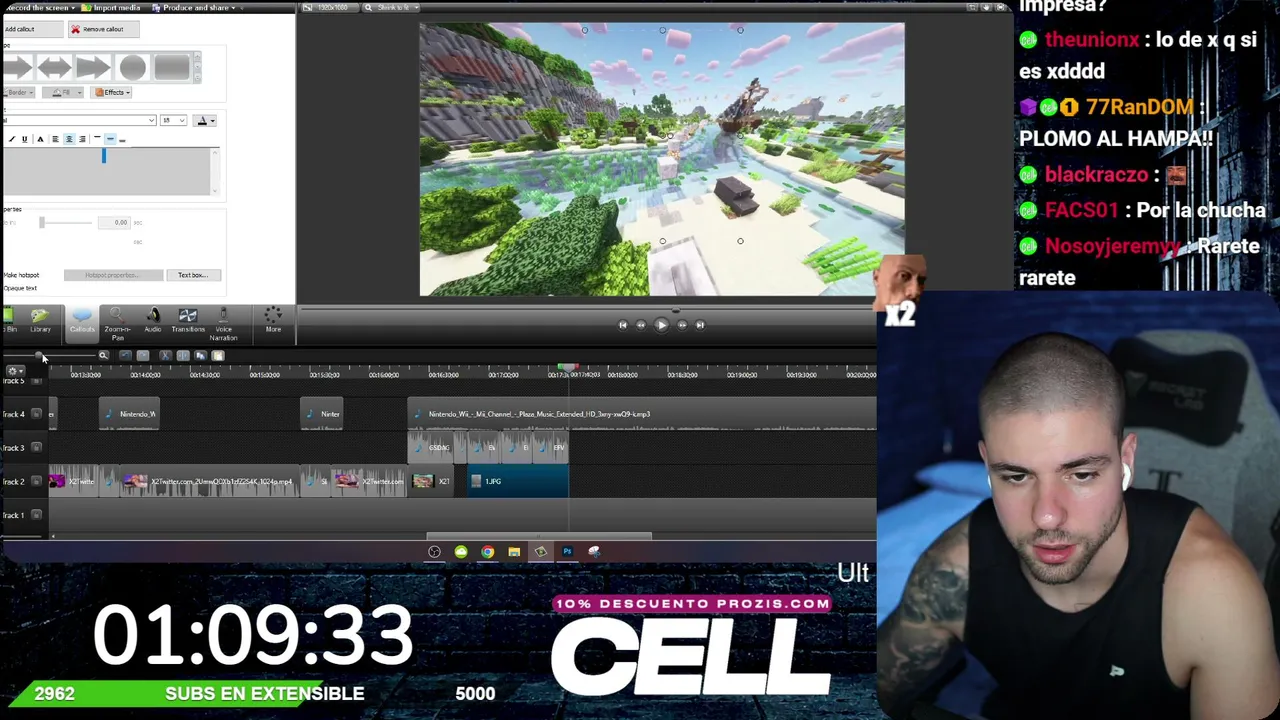Select the 1.JPG clip on Track 2
Screen dimensions: 1280x720
point(518,481)
